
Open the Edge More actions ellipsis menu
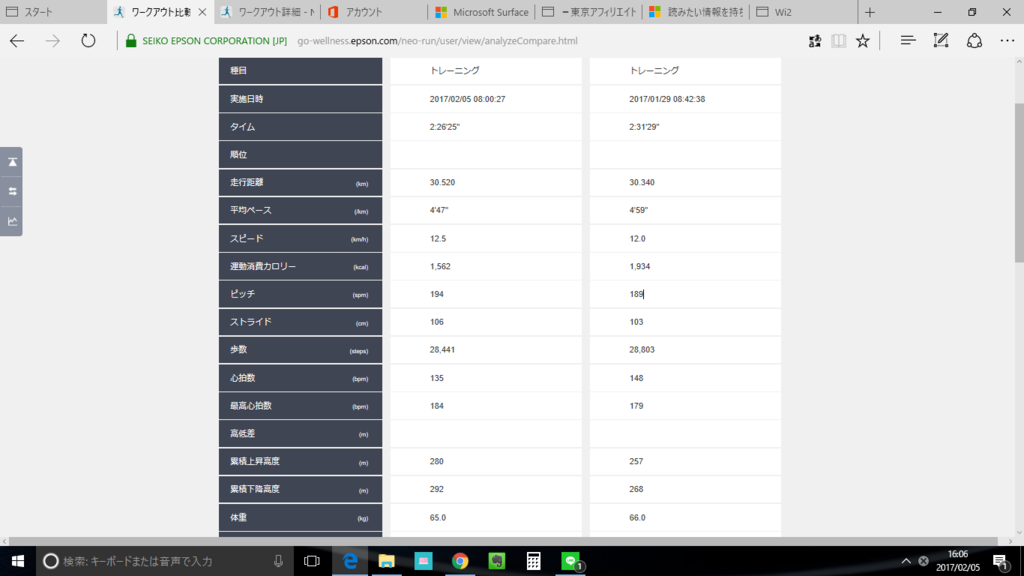[x=1007, y=40]
